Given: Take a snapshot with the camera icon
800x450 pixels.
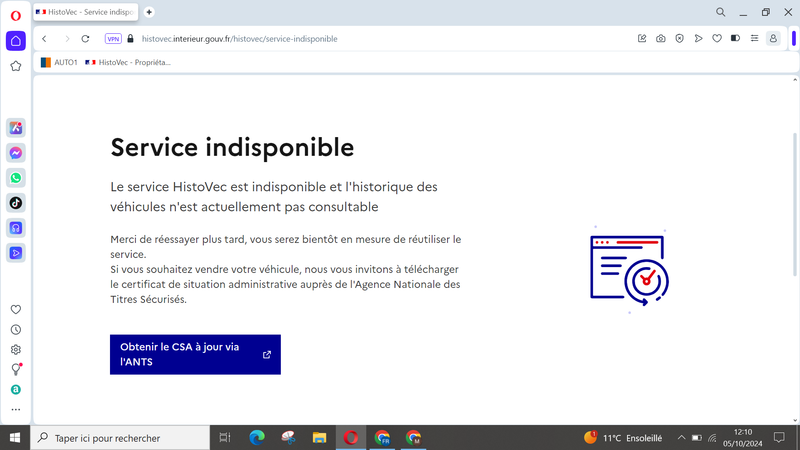Looking at the screenshot, I should (661, 39).
